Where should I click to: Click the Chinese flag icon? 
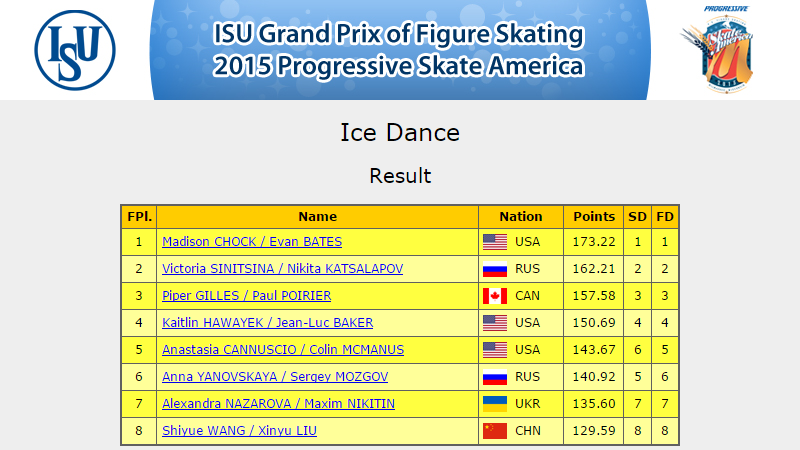point(495,431)
